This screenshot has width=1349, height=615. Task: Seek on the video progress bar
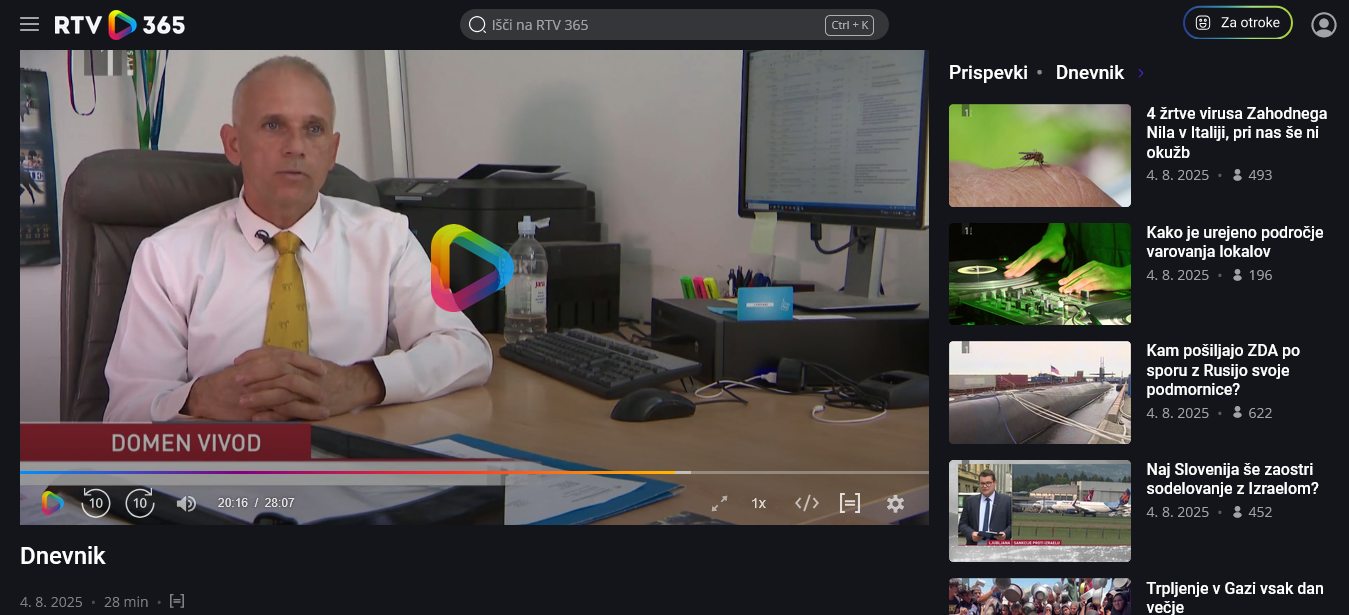pyautogui.click(x=474, y=472)
